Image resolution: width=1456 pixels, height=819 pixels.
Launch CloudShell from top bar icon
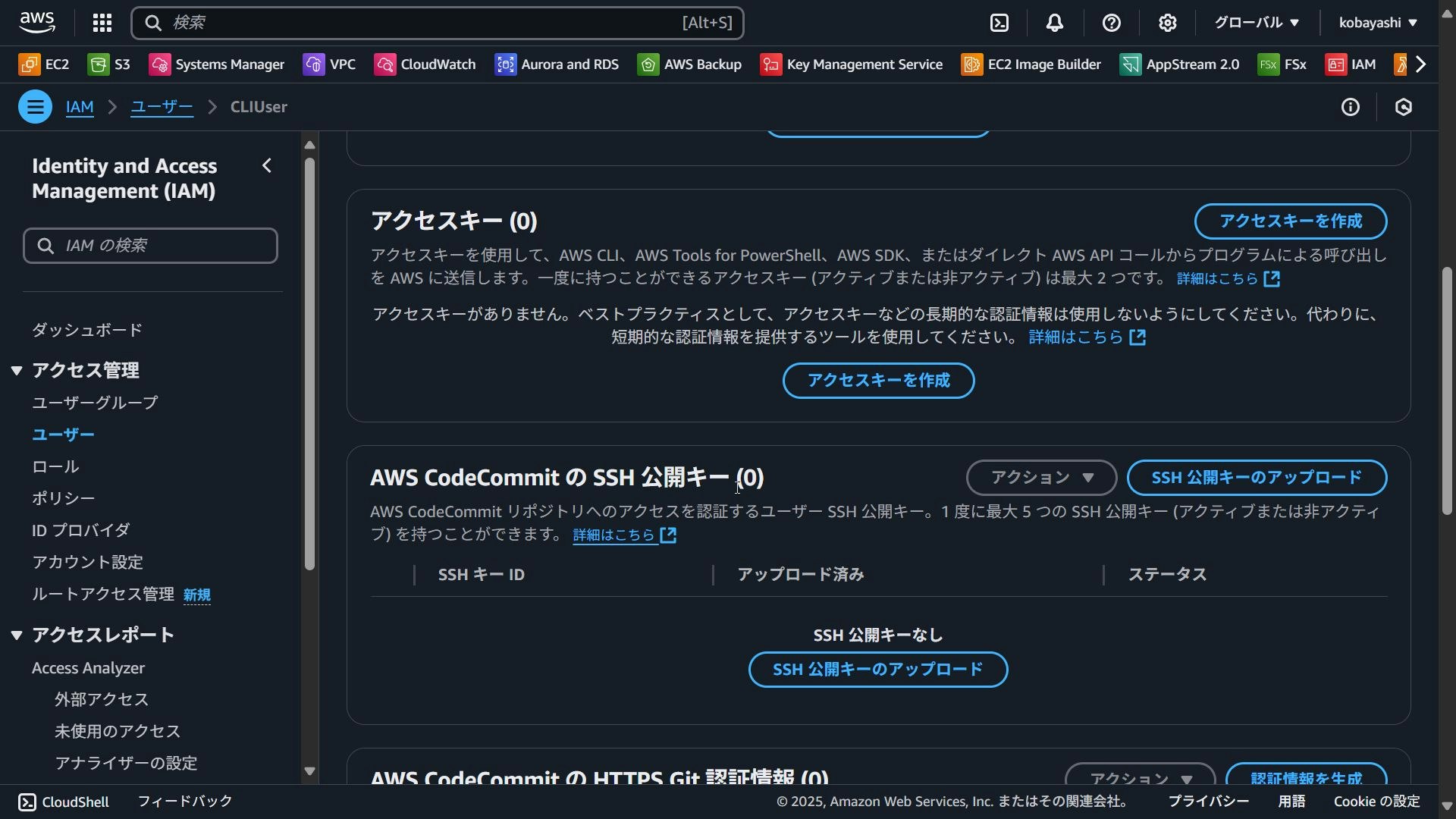point(999,23)
